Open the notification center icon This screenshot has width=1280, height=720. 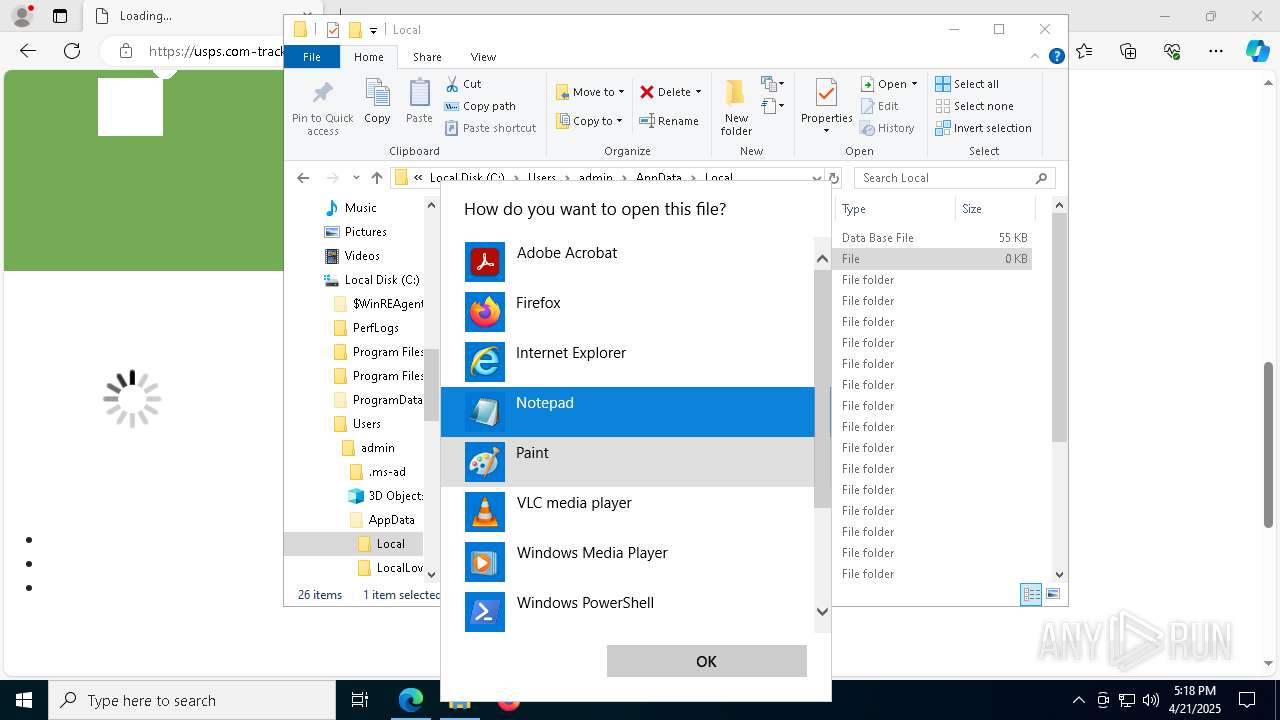1247,700
